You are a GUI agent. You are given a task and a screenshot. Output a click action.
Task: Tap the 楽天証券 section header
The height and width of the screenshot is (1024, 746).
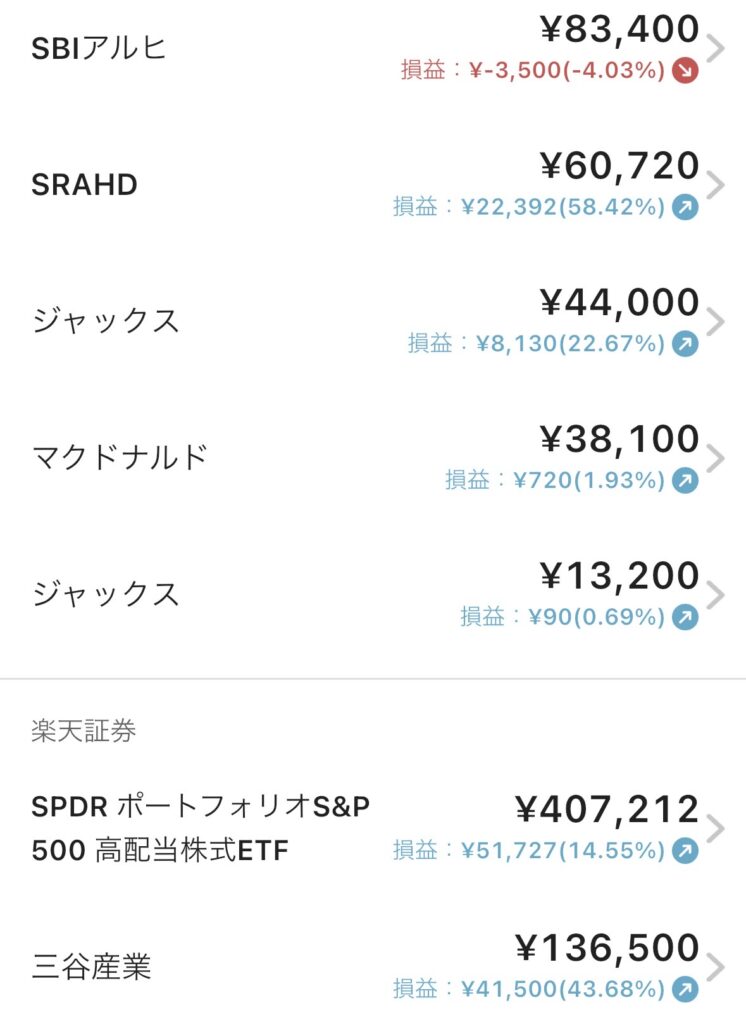(x=83, y=731)
